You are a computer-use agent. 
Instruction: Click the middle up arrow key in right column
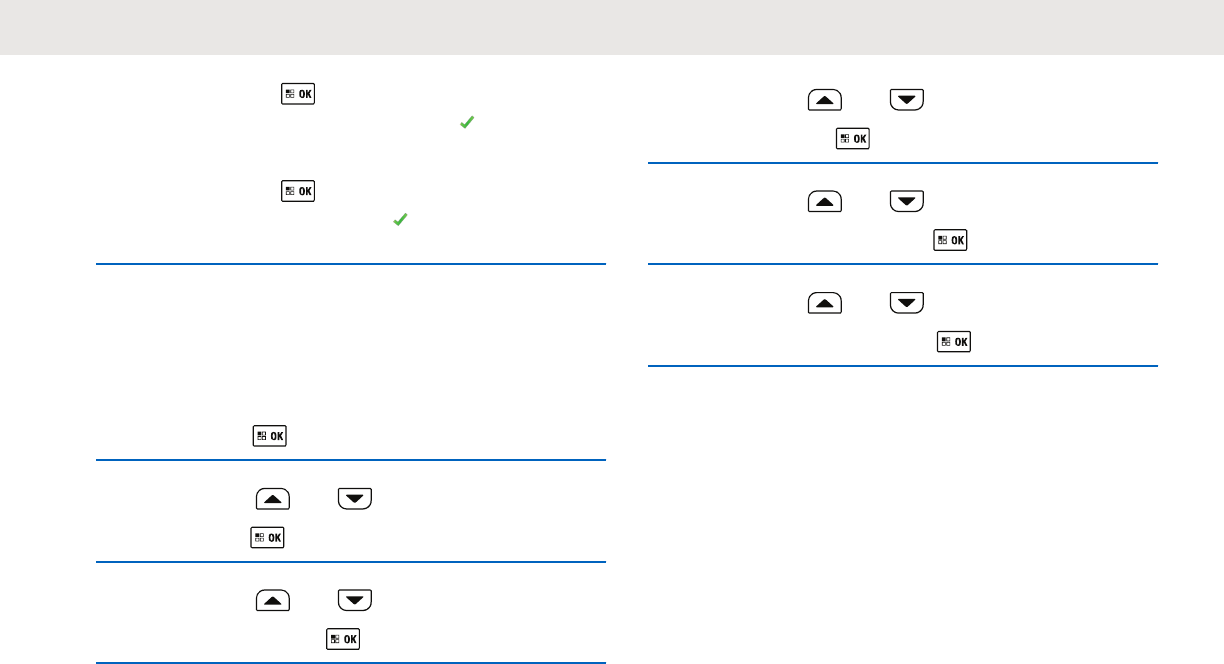click(823, 201)
